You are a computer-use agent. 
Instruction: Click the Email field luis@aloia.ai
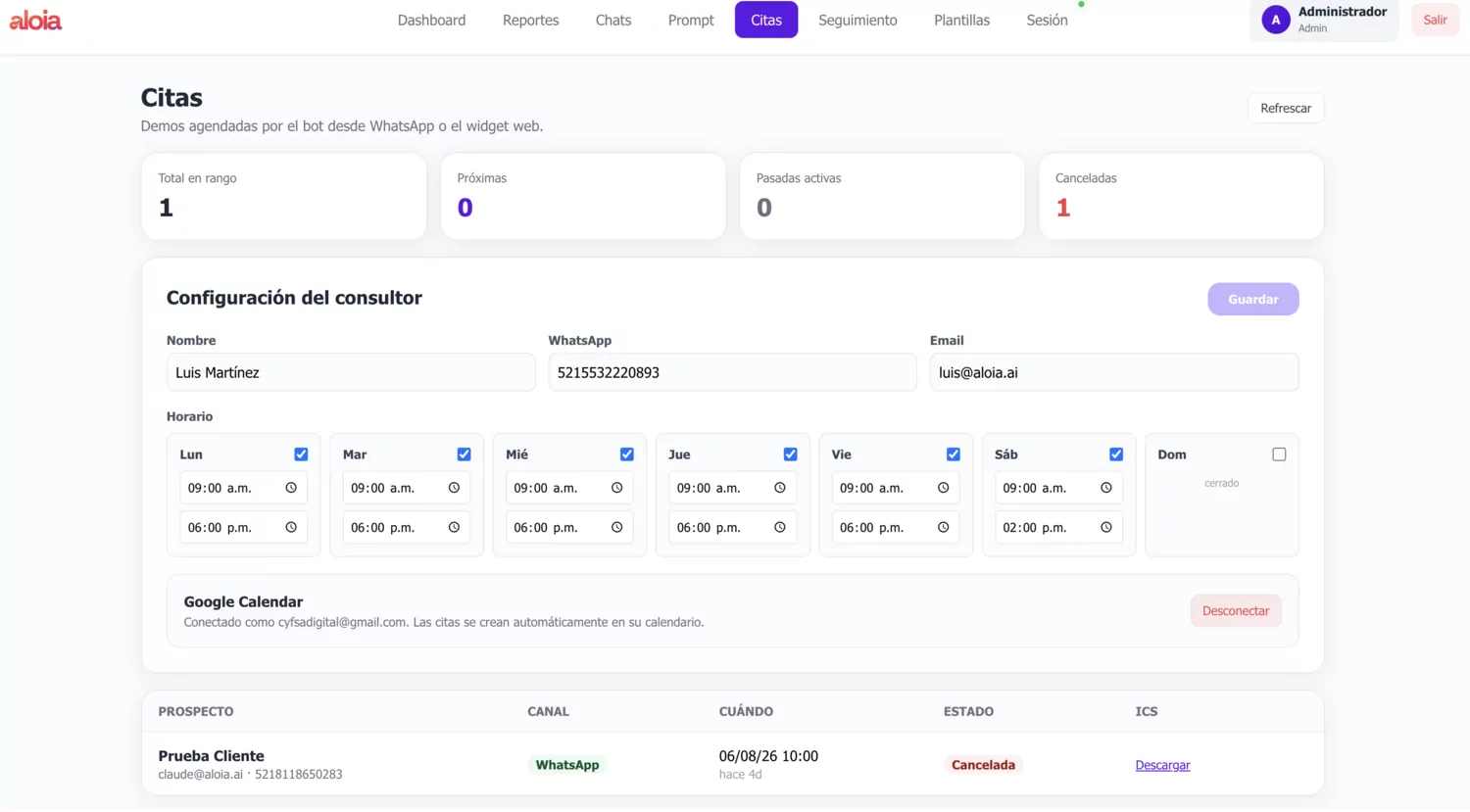1114,372
